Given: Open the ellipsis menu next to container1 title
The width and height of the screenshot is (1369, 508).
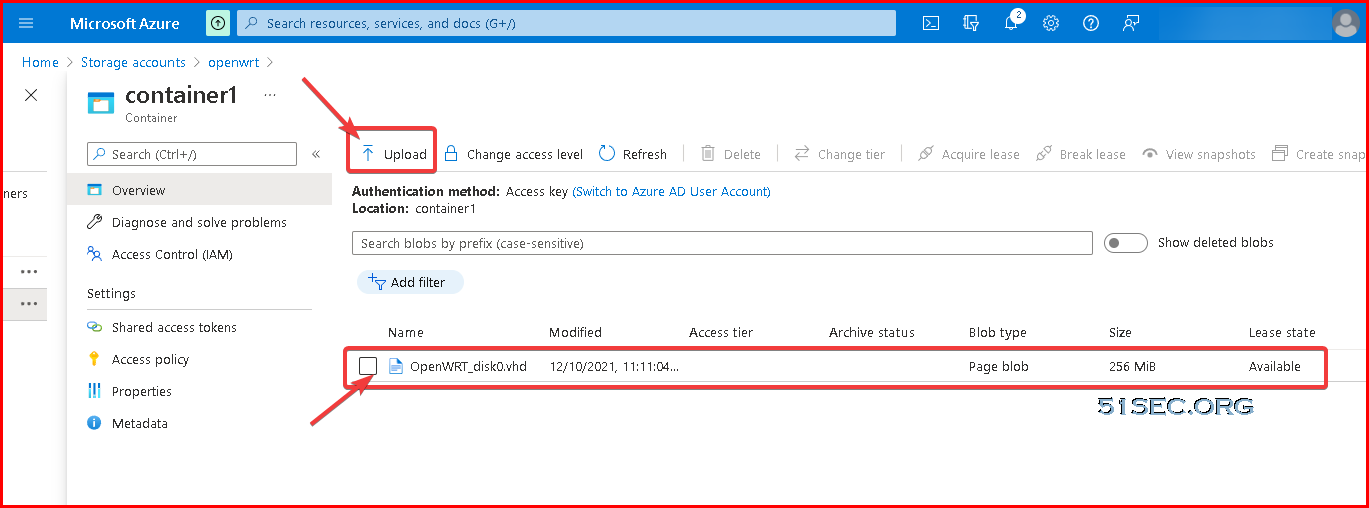Looking at the screenshot, I should [269, 95].
